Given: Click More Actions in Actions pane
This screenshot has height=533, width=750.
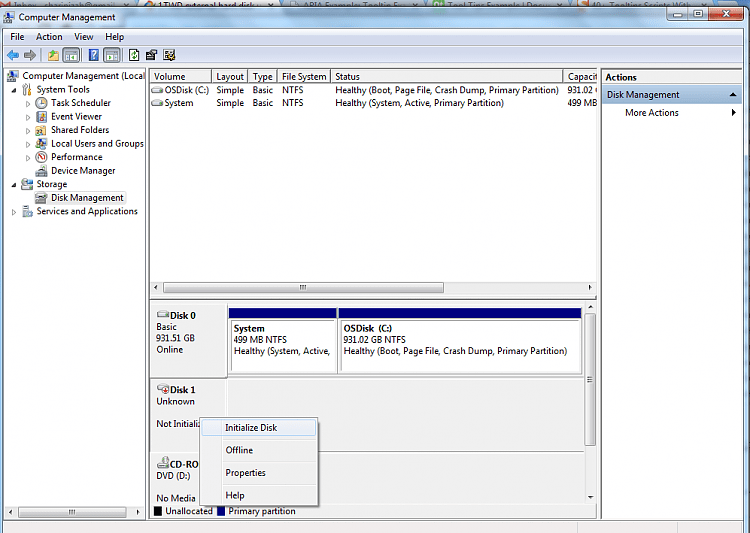Looking at the screenshot, I should click(x=651, y=113).
